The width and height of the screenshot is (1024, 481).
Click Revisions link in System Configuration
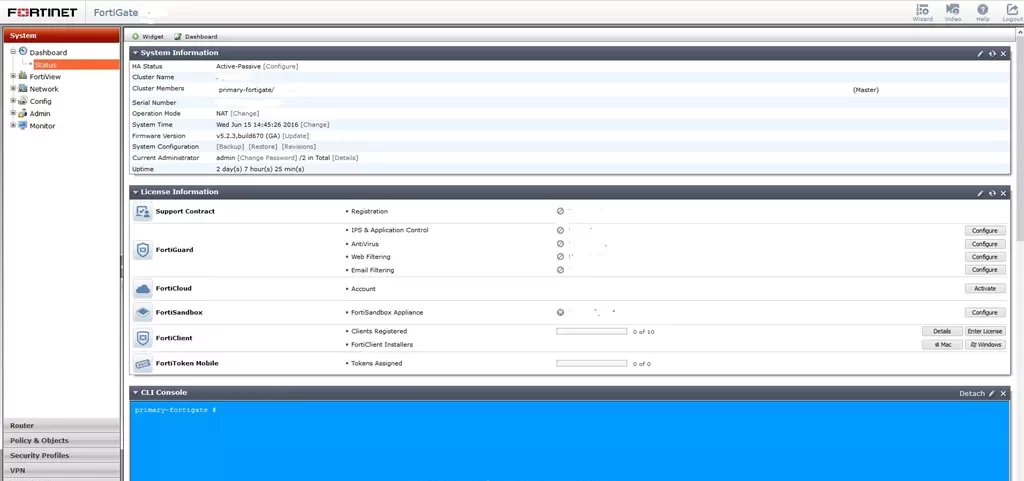[299, 147]
